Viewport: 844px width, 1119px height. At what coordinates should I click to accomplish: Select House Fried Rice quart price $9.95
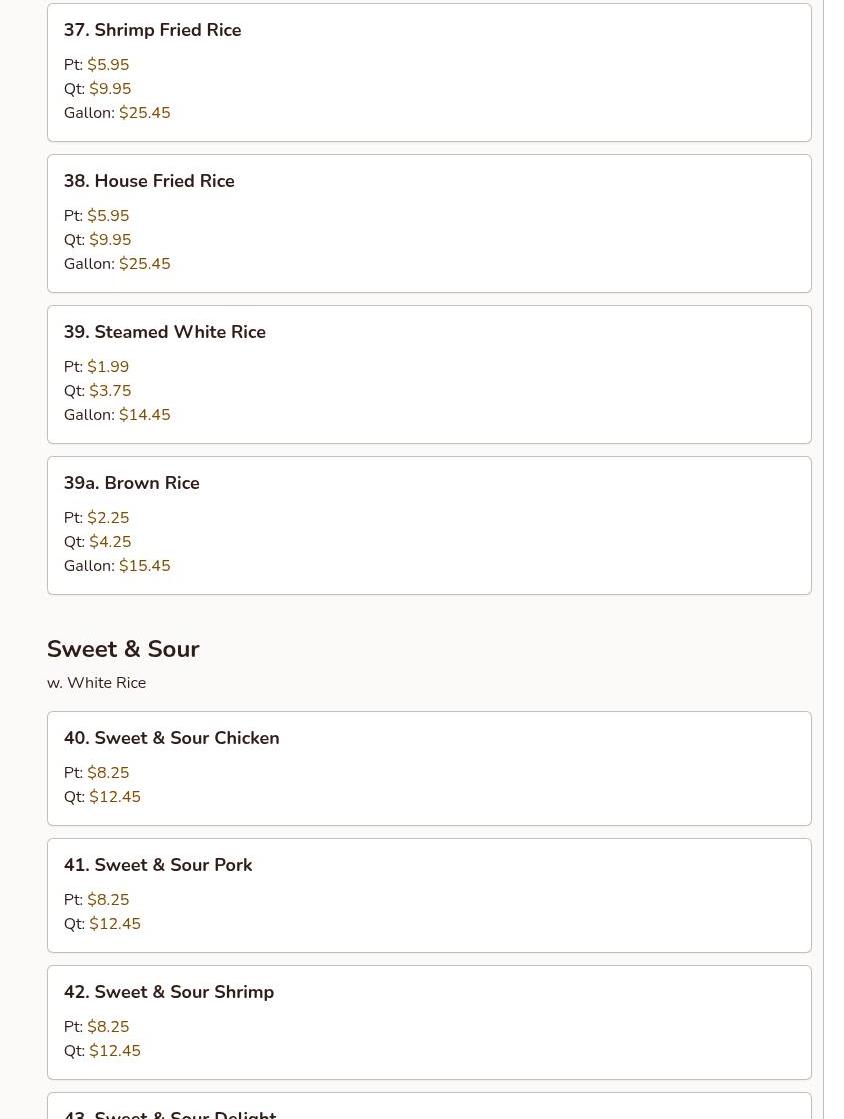(110, 240)
